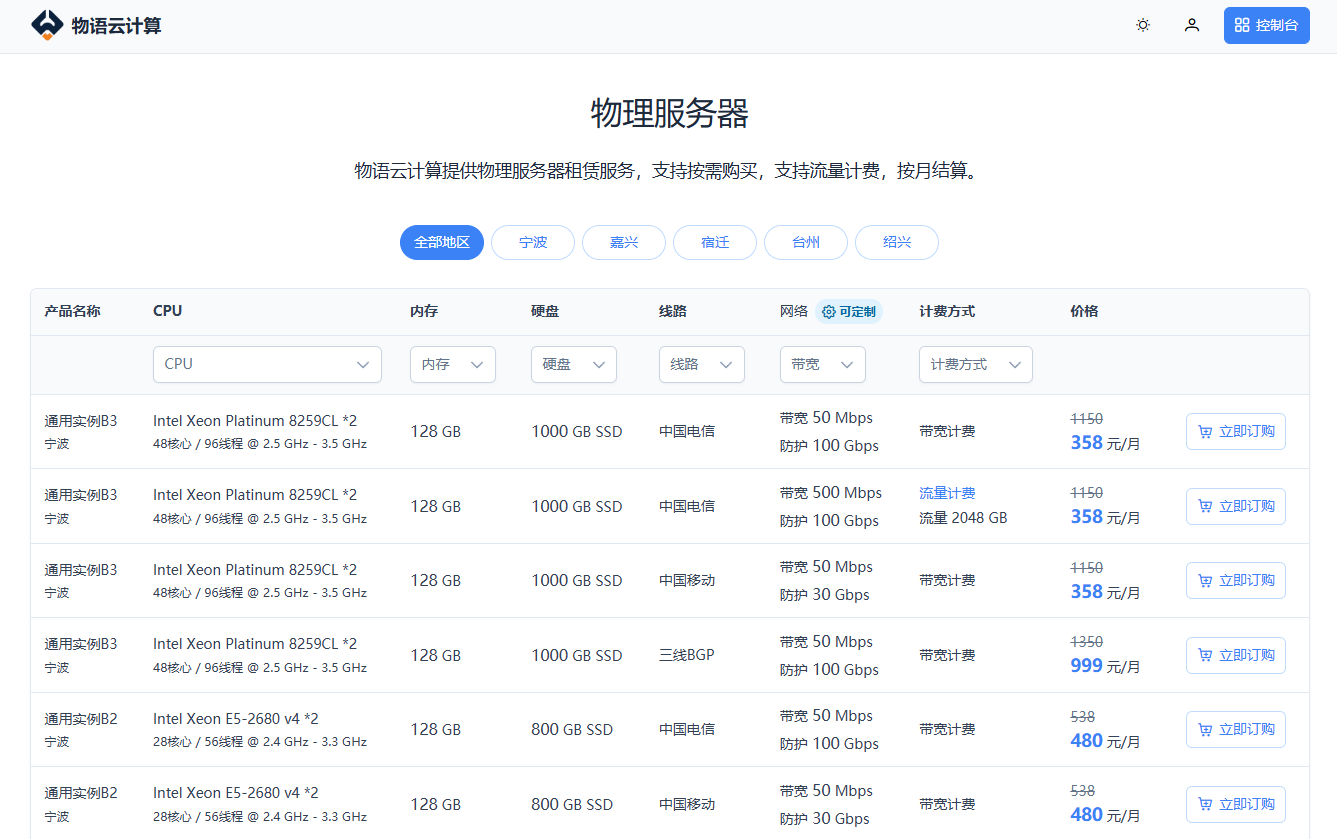This screenshot has width=1337, height=839.
Task: Click the 可定制 gear badge
Action: [849, 312]
